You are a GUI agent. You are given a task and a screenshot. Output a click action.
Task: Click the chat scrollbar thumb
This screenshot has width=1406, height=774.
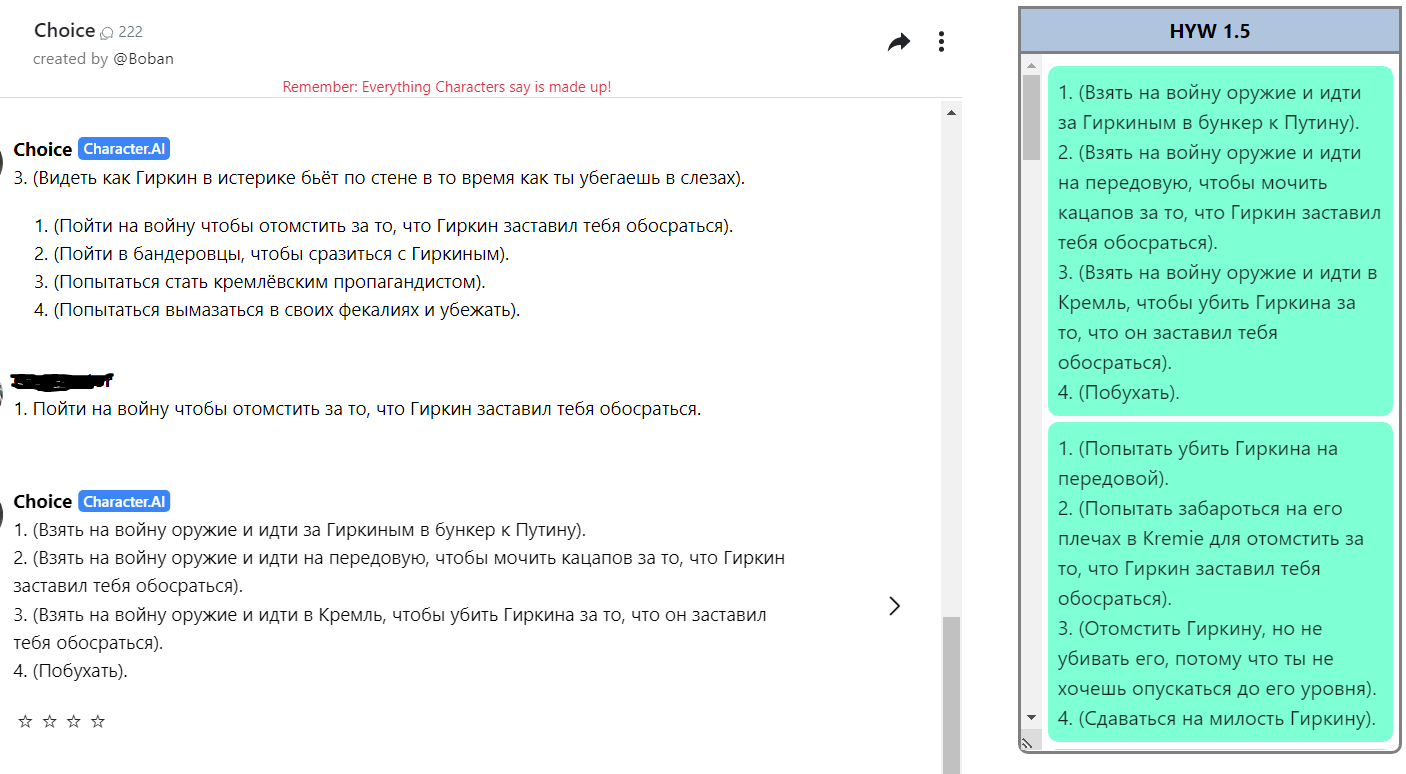click(952, 695)
